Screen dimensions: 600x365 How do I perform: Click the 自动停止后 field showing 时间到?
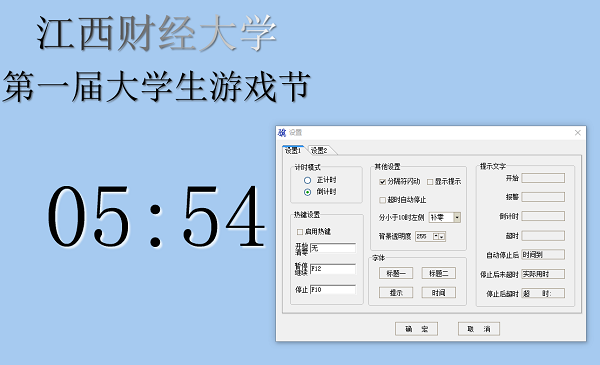[543, 255]
